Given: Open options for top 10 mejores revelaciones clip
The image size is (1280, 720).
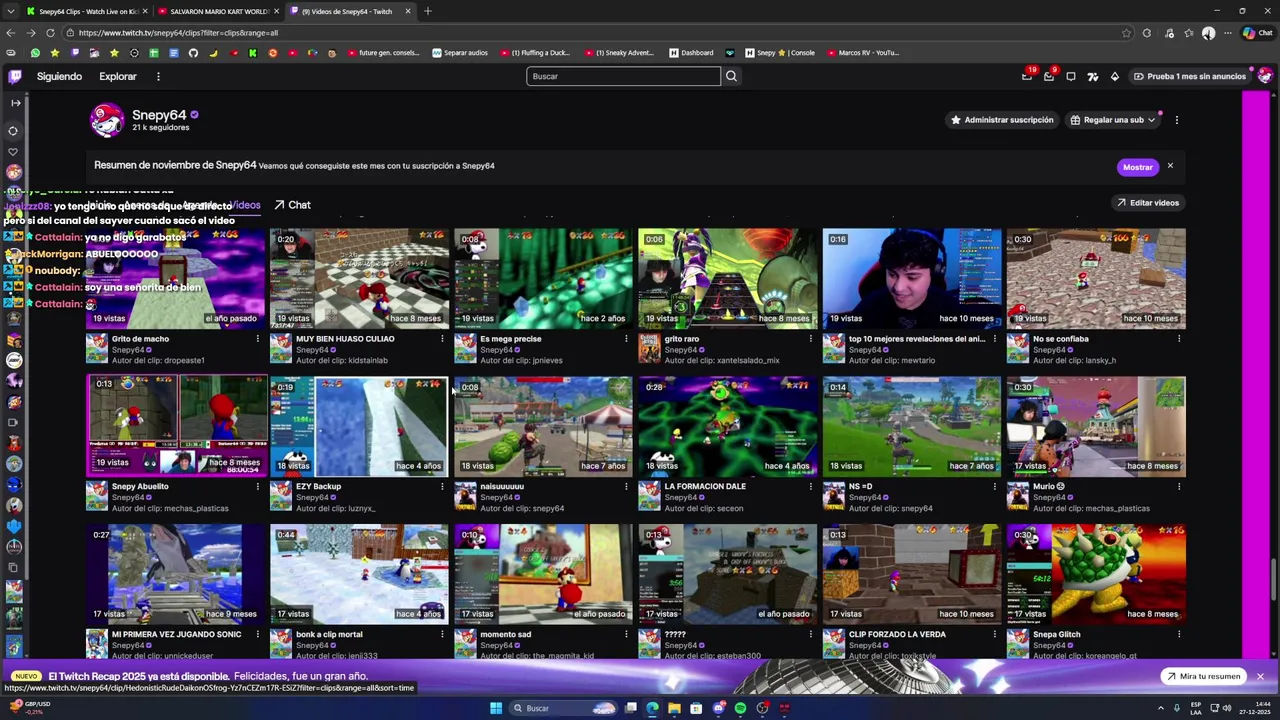Looking at the screenshot, I should coord(994,339).
